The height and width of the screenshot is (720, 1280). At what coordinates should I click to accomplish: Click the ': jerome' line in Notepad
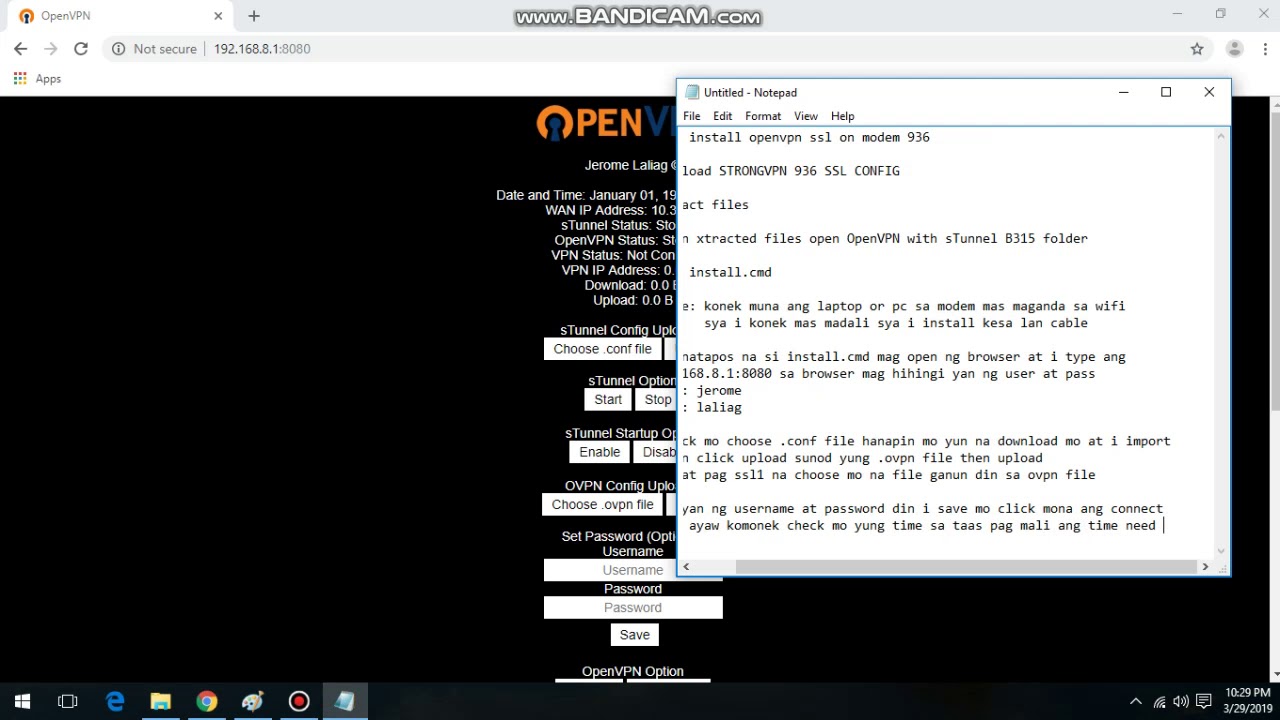[712, 390]
